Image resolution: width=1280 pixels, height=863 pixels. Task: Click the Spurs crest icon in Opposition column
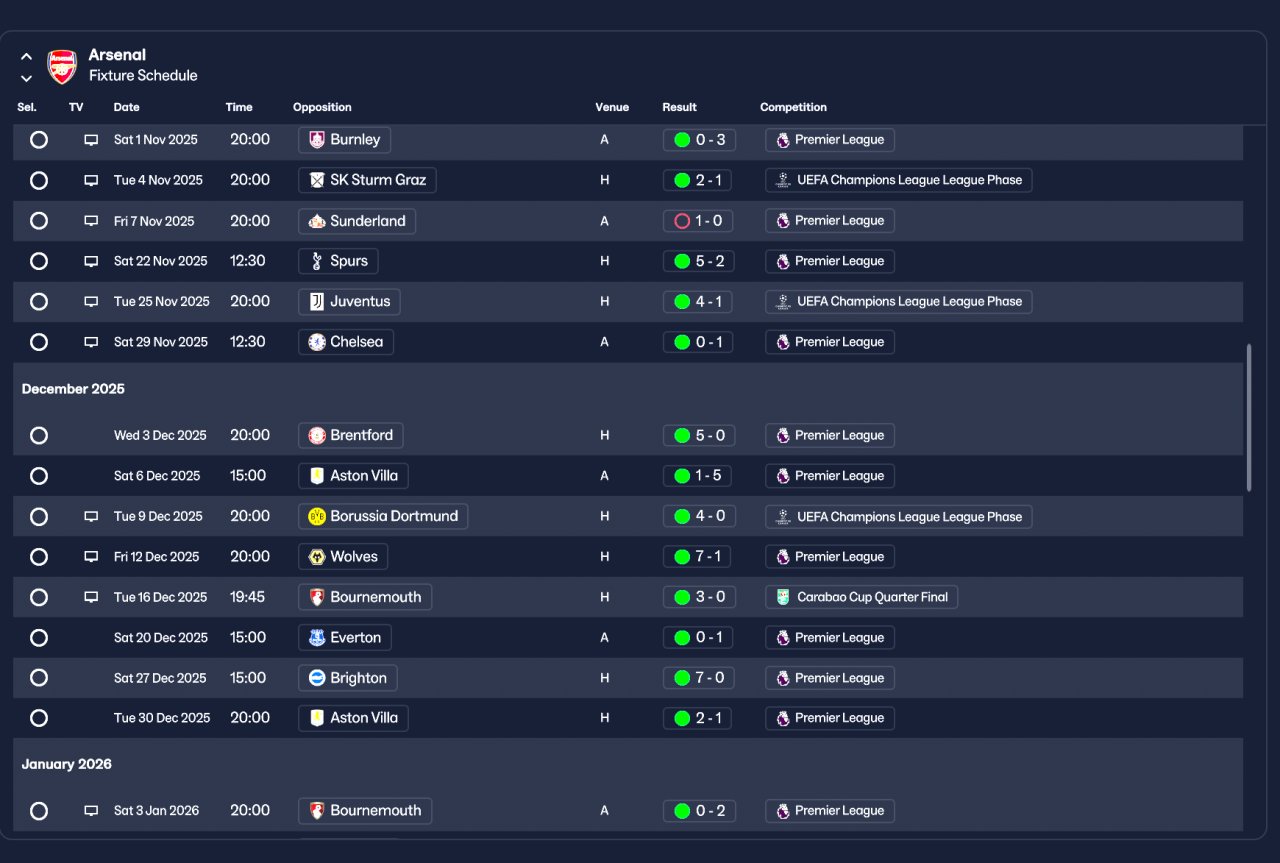(x=317, y=261)
